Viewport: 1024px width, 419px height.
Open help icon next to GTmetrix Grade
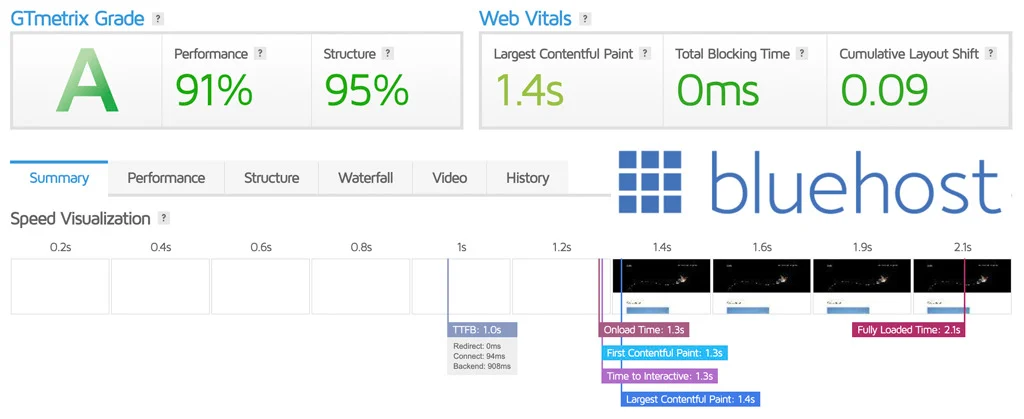tap(157, 19)
